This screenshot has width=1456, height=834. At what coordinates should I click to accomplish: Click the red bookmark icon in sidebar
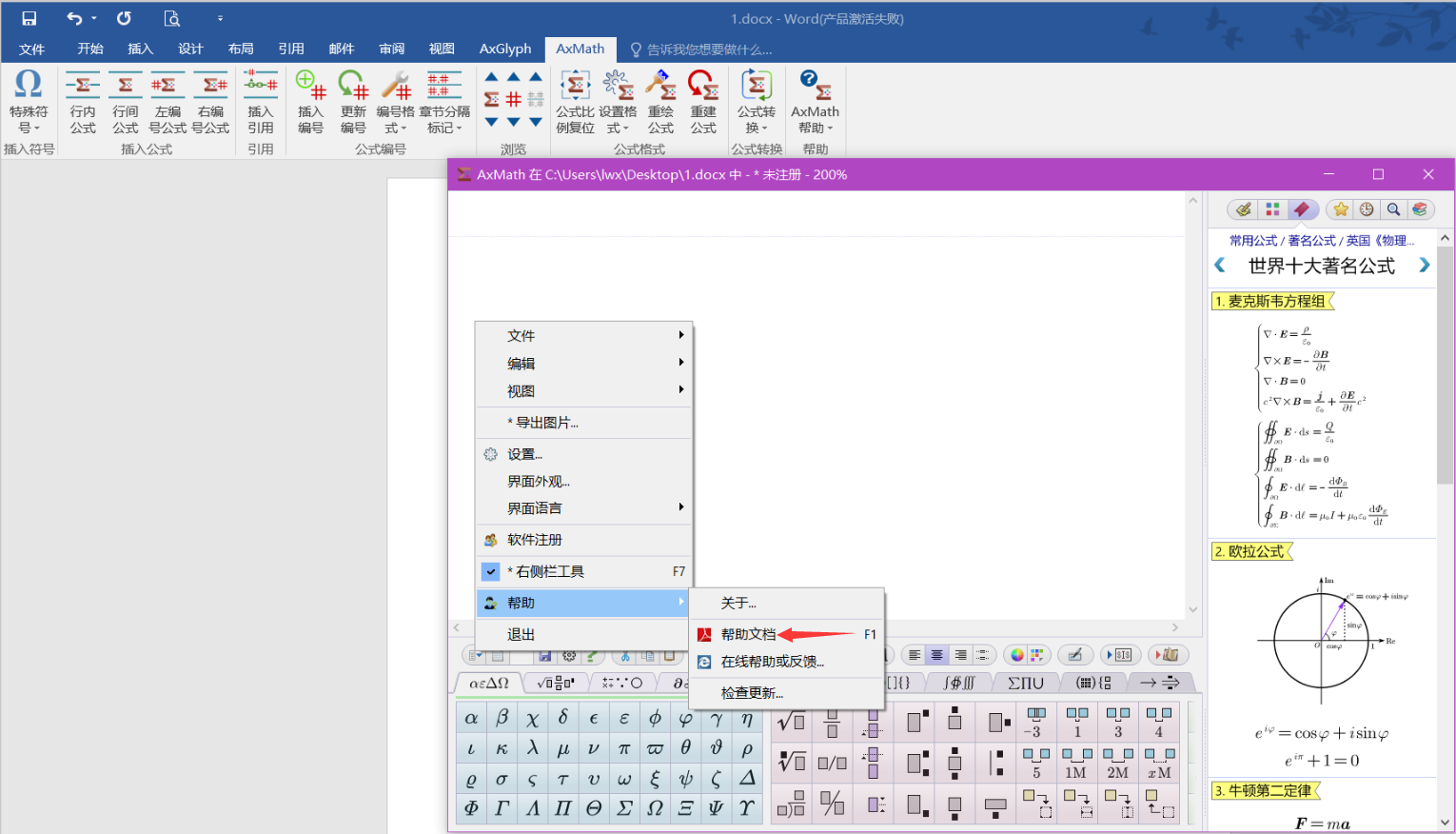click(1301, 209)
